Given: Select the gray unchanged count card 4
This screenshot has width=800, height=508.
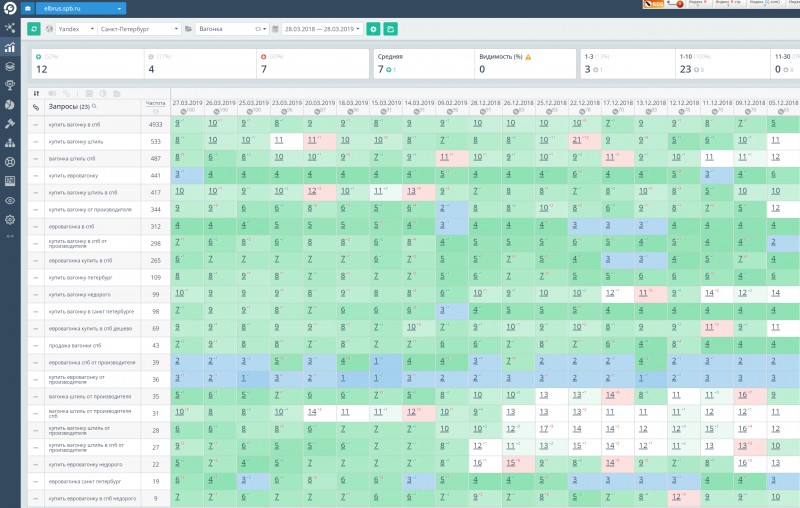Looking at the screenshot, I should point(200,64).
